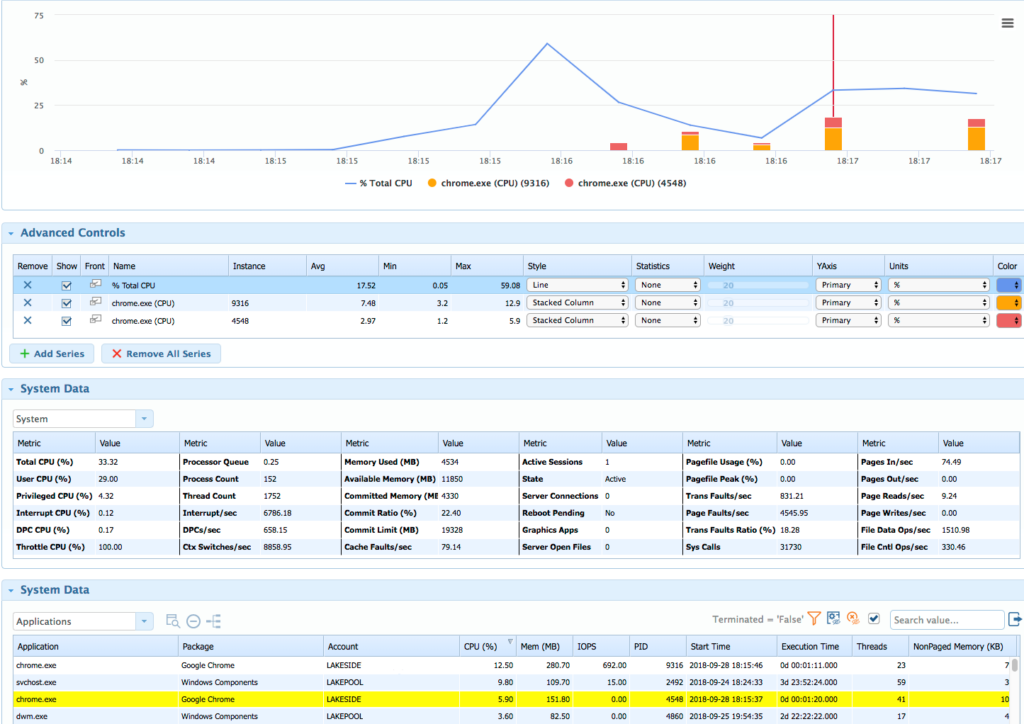Click the orange clear-filter icon near Terminated
This screenshot has width=1024, height=724.
coord(851,618)
